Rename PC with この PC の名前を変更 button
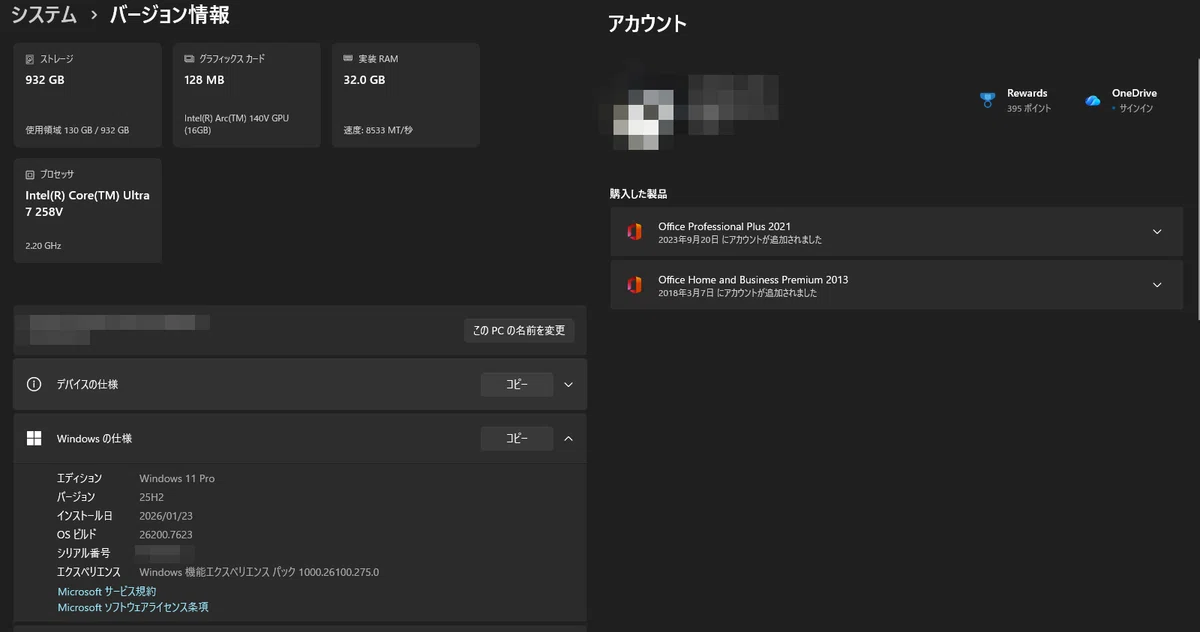 click(x=519, y=330)
